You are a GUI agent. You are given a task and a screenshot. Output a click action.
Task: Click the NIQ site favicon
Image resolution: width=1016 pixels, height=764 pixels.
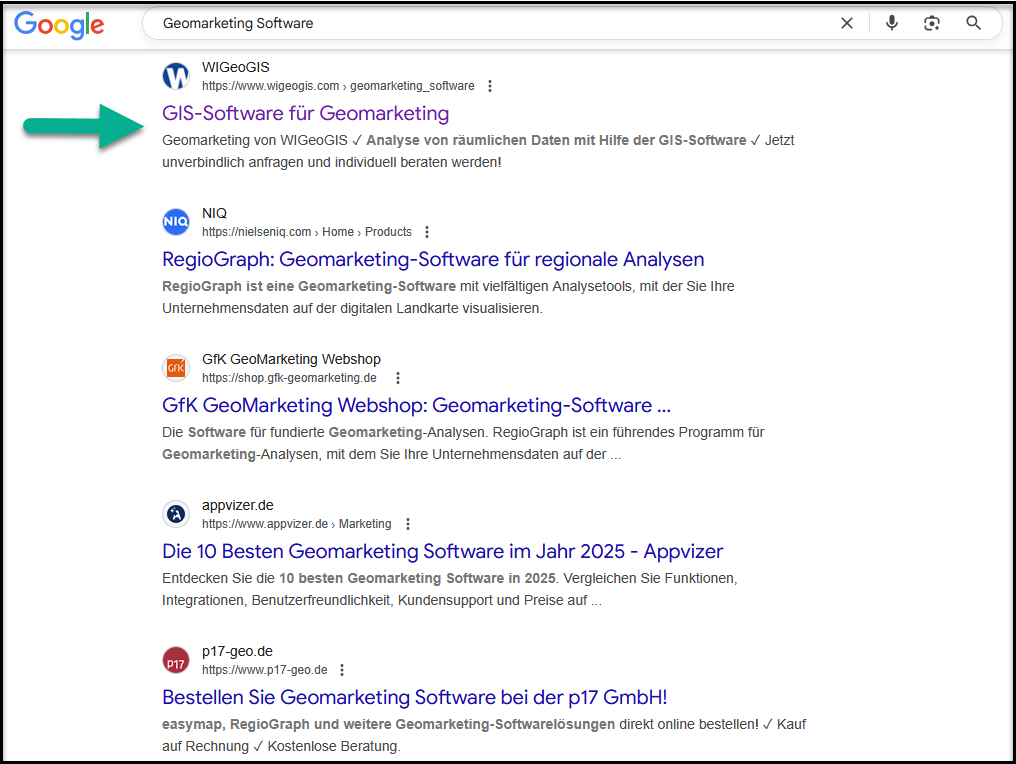tap(176, 221)
